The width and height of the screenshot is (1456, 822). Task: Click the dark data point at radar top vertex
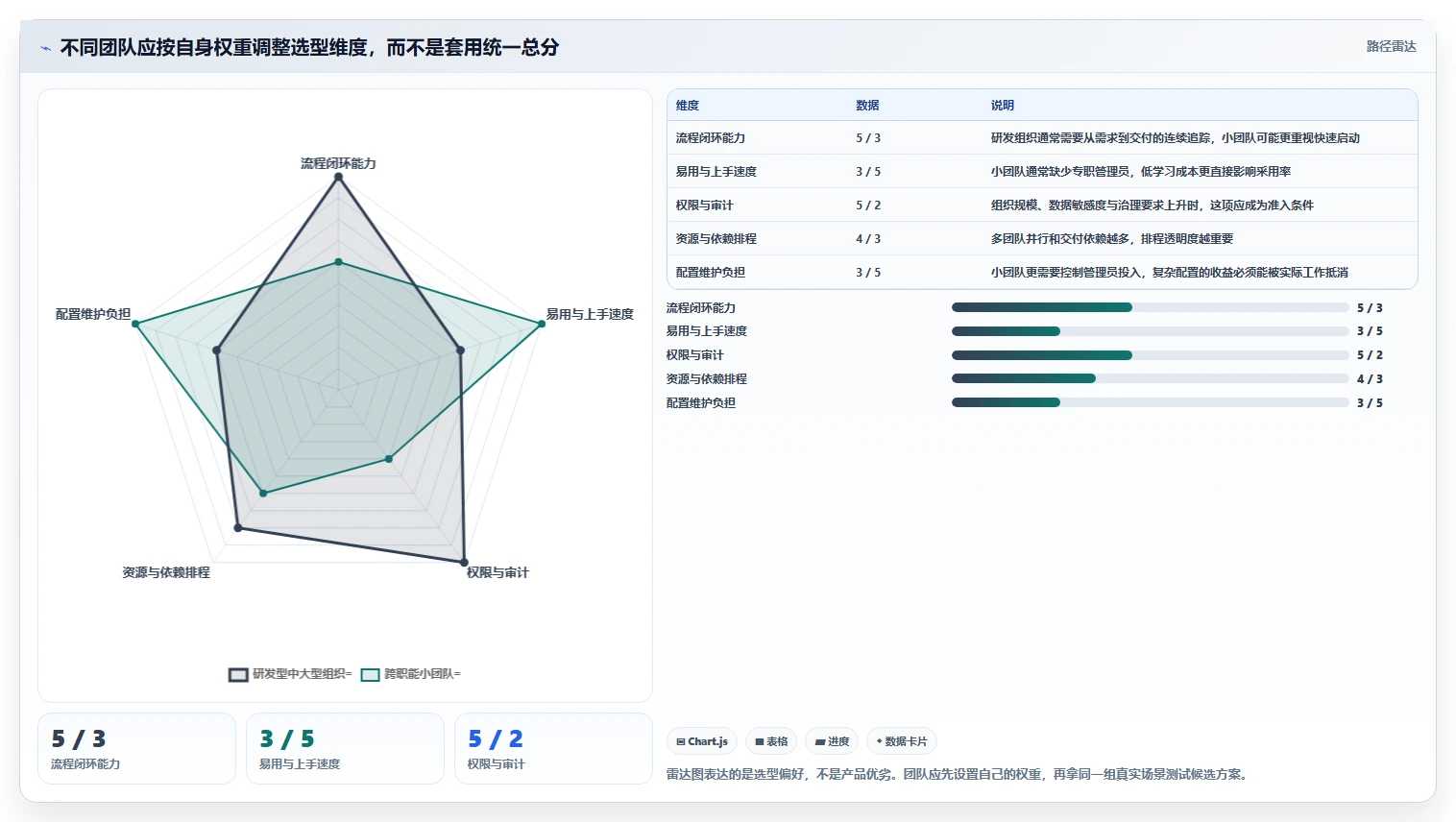338,176
